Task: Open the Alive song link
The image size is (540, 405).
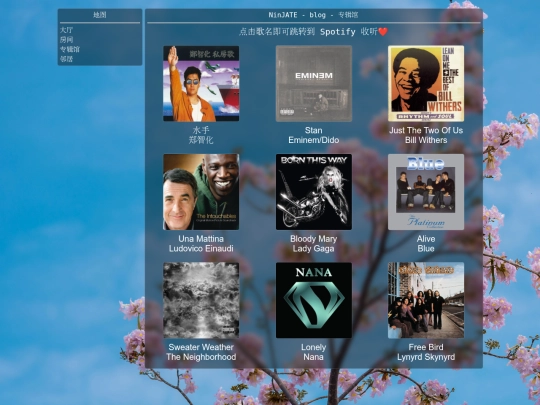Action: [426, 239]
